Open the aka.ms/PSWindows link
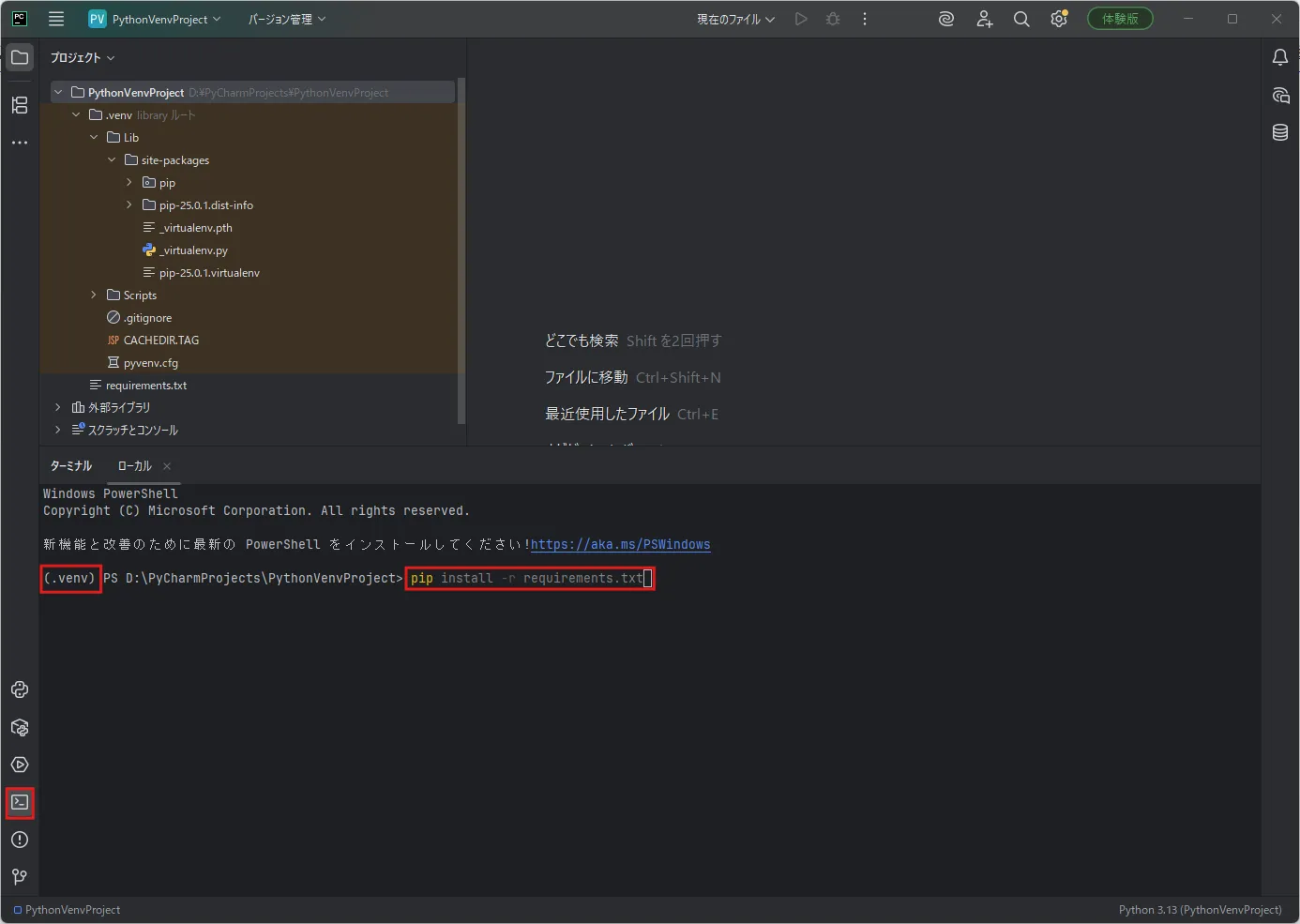This screenshot has height=924, width=1300. click(x=620, y=544)
